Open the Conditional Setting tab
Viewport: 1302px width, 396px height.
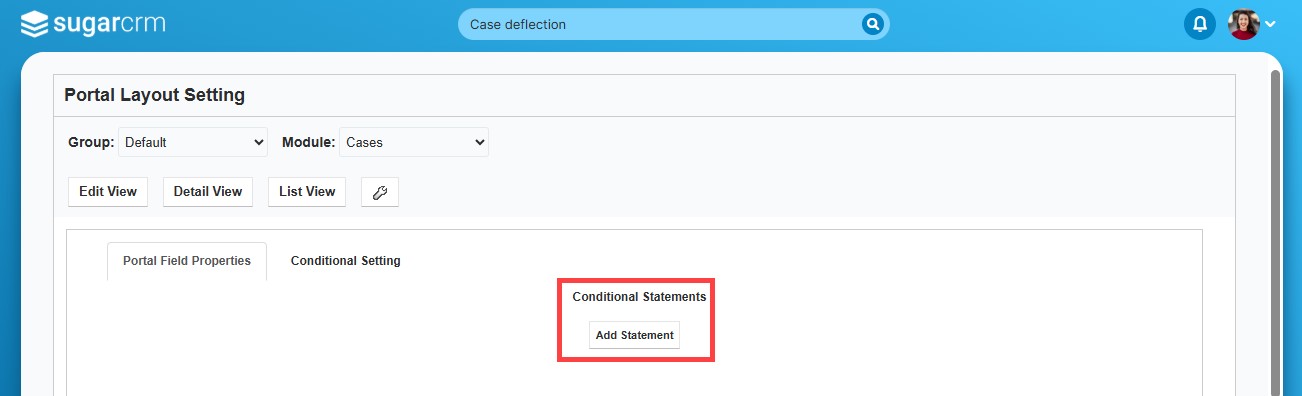click(x=346, y=261)
